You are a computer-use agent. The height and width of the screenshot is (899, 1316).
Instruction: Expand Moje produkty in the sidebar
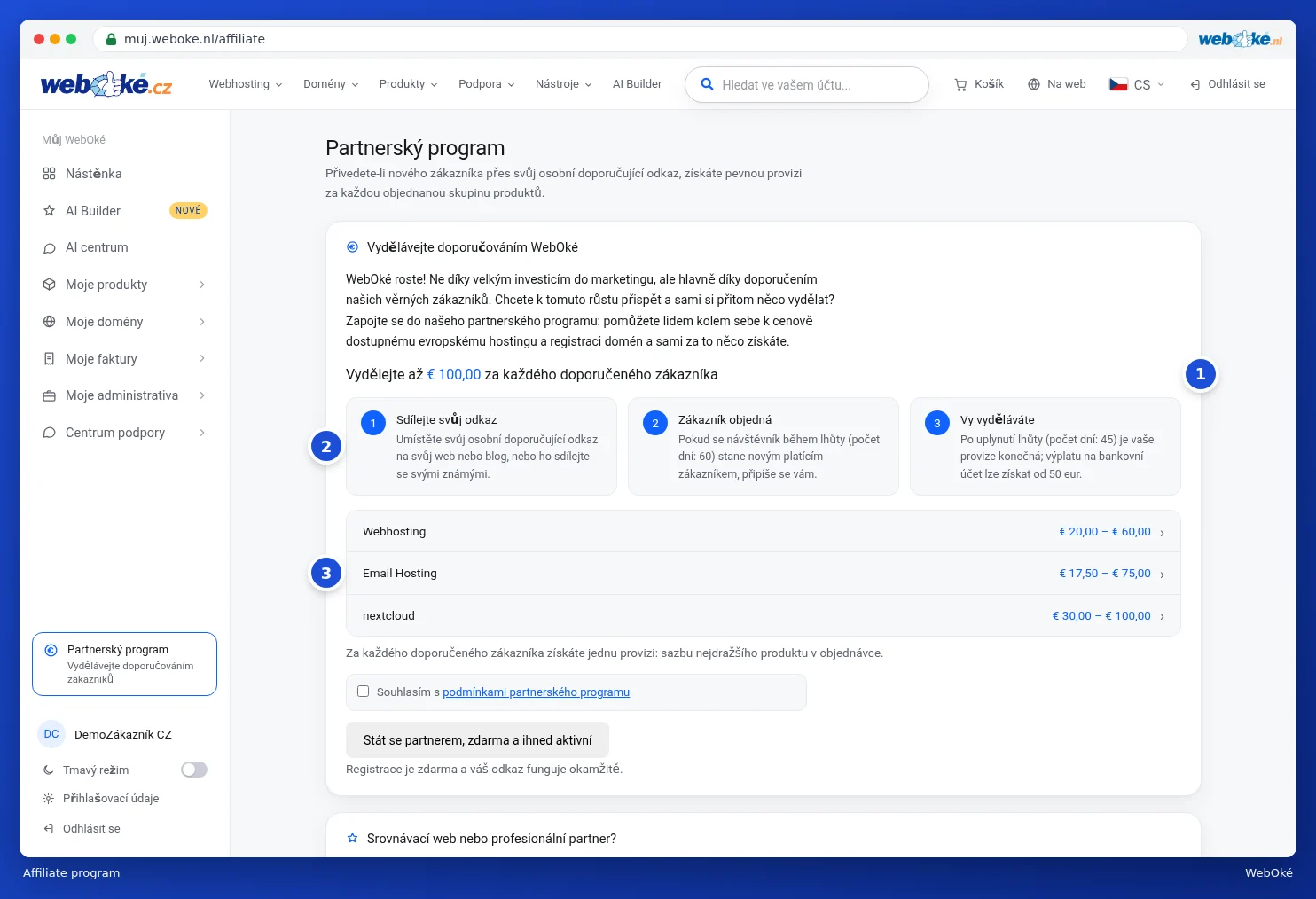point(125,285)
